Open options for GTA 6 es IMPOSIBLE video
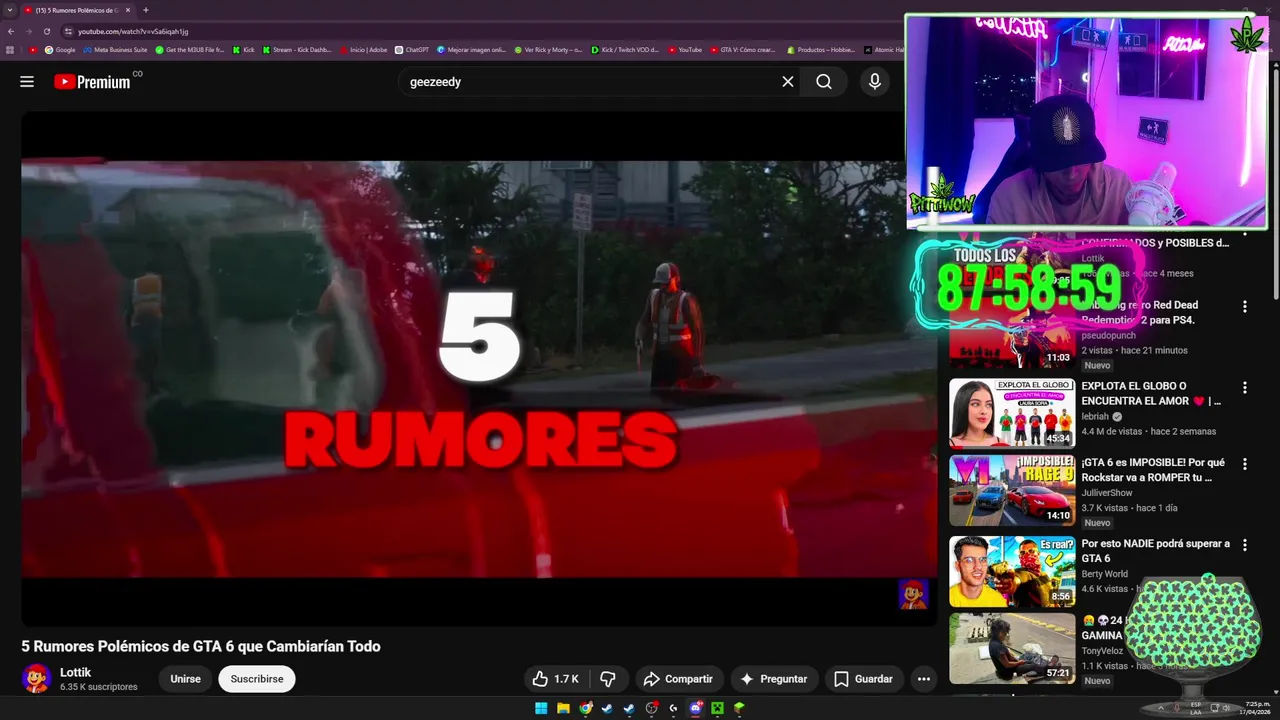Screen dimensions: 1280x720 (1245, 464)
